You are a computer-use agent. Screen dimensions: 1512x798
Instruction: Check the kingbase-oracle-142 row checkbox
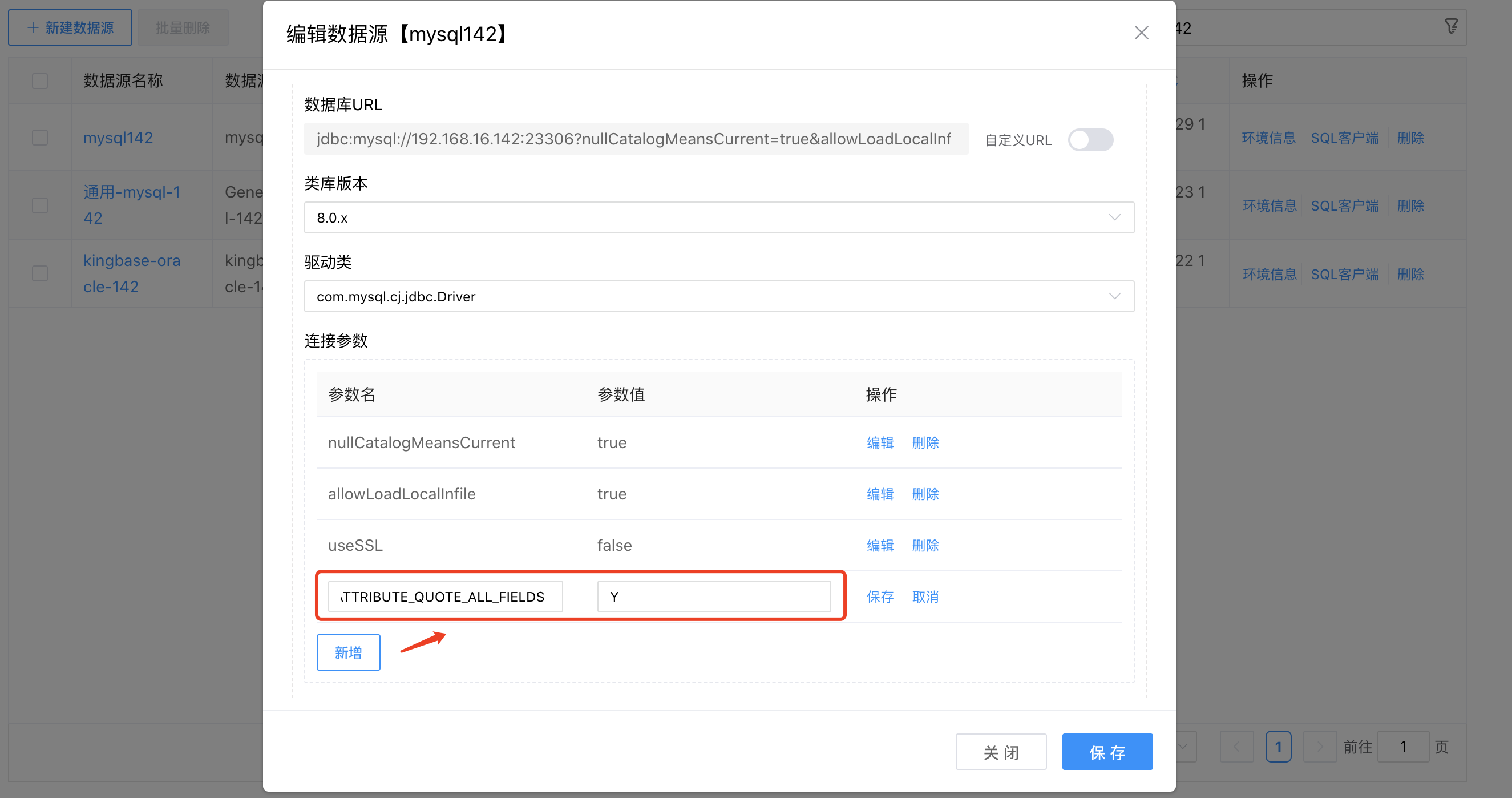point(40,273)
